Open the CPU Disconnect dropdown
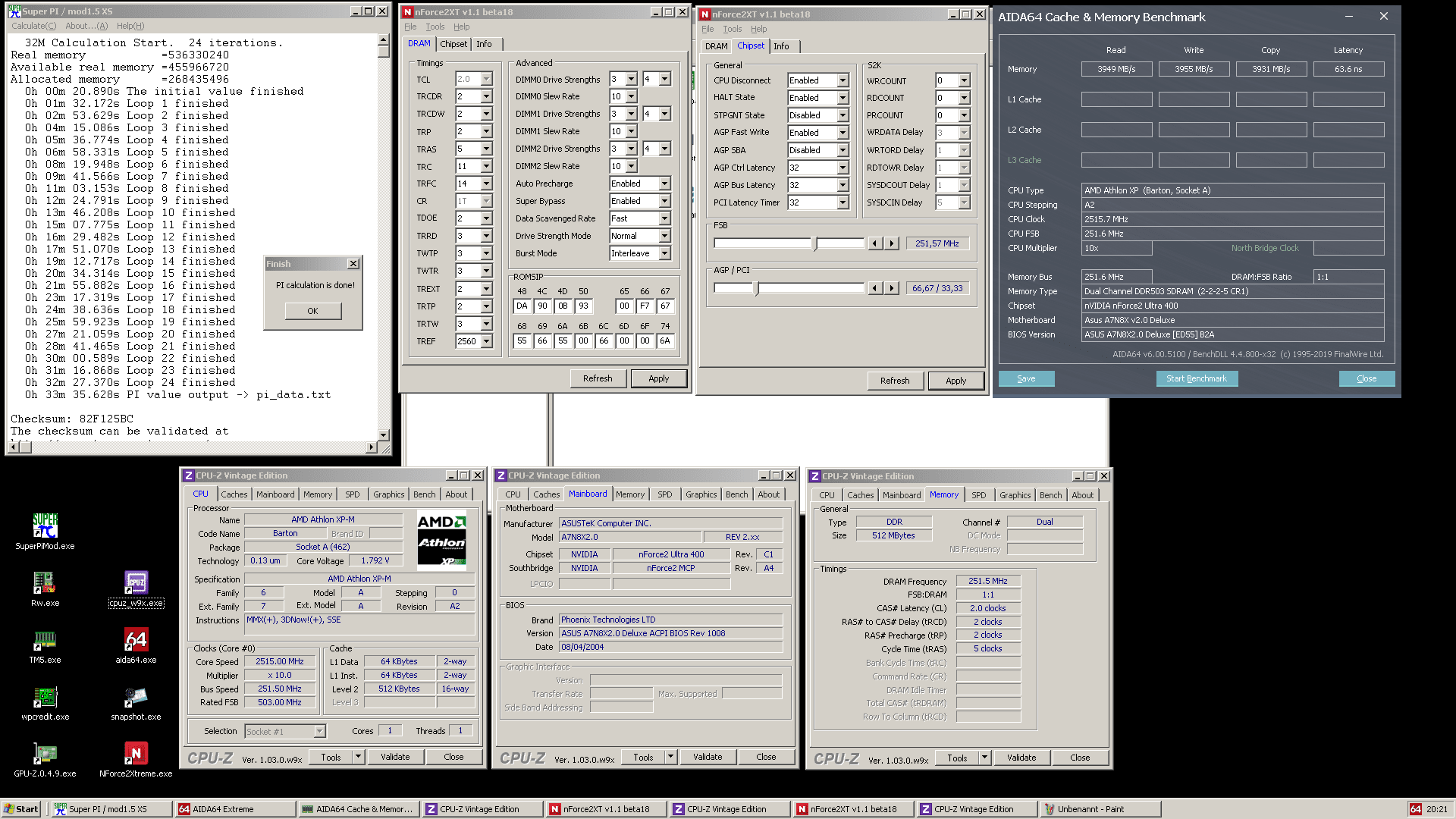 (842, 80)
